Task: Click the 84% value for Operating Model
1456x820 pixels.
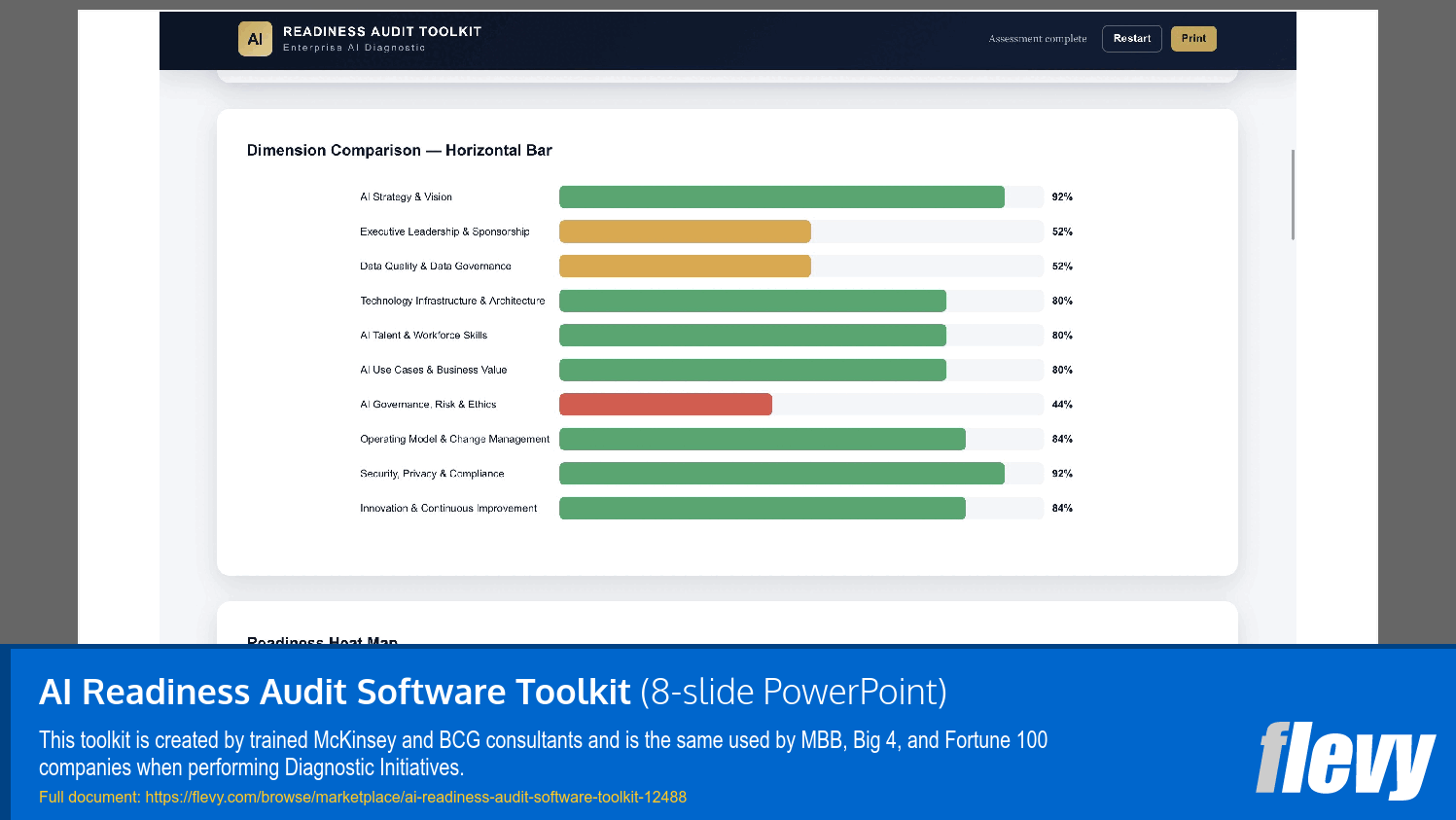Action: [1062, 439]
